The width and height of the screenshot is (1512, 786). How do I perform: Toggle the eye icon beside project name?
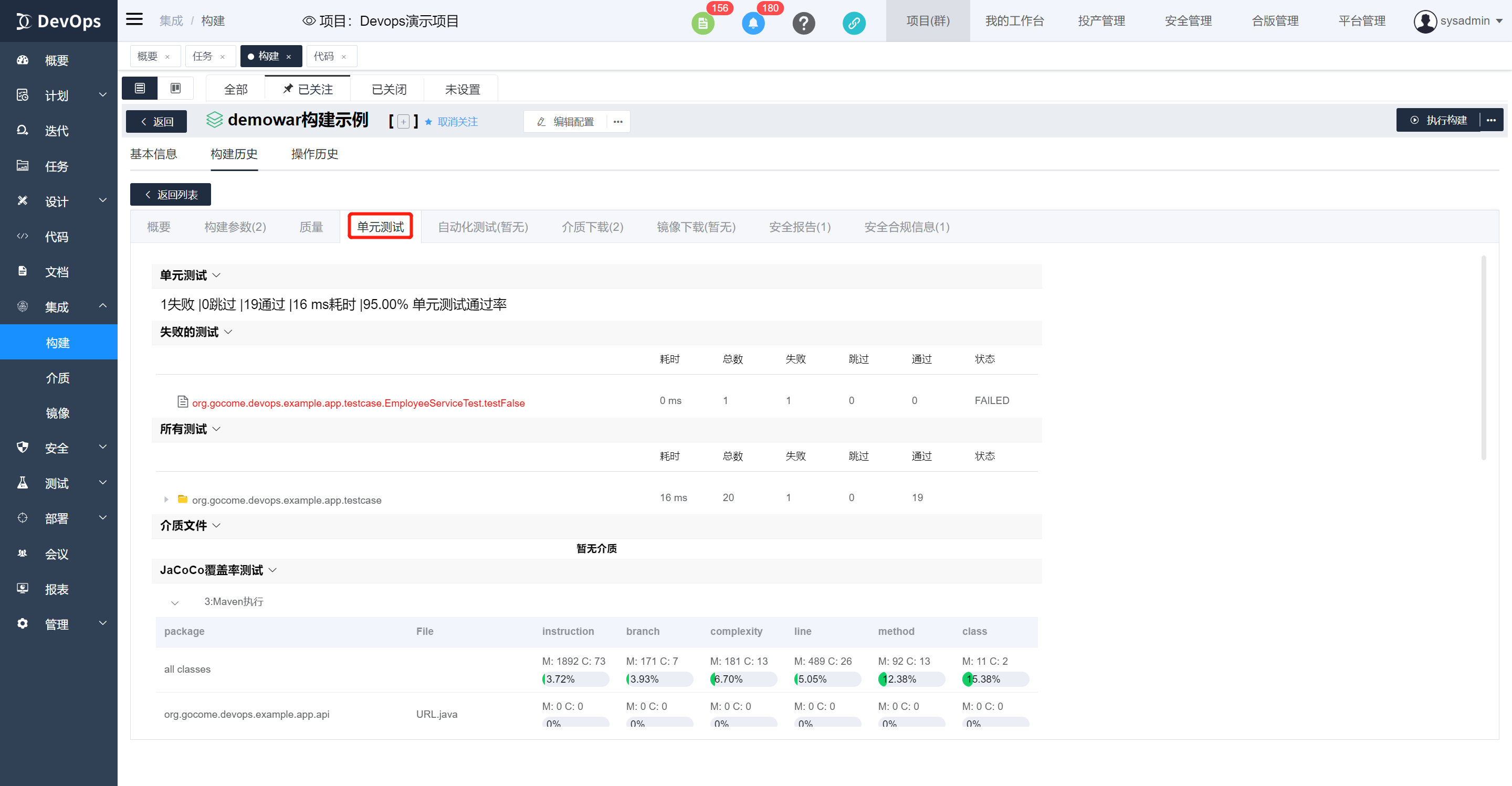coord(309,21)
